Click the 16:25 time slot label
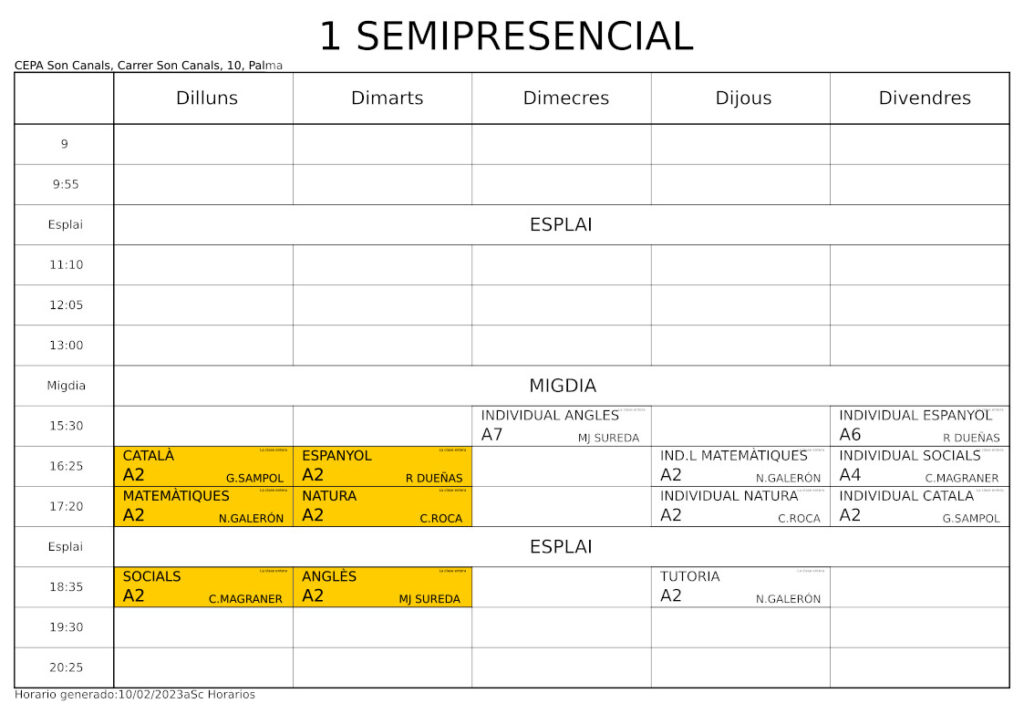 coord(65,466)
